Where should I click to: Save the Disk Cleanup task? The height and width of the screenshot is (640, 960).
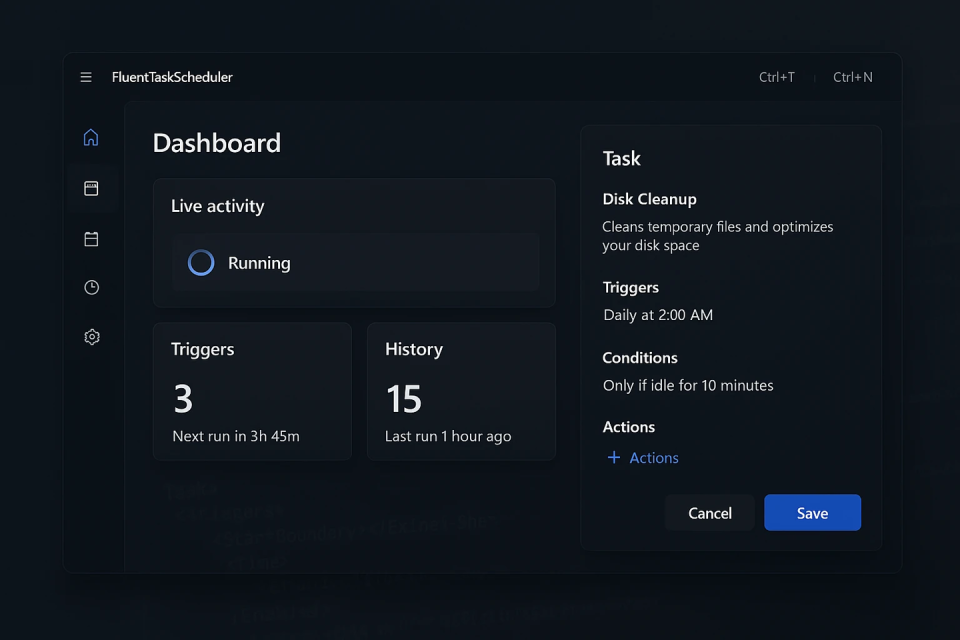tap(812, 513)
